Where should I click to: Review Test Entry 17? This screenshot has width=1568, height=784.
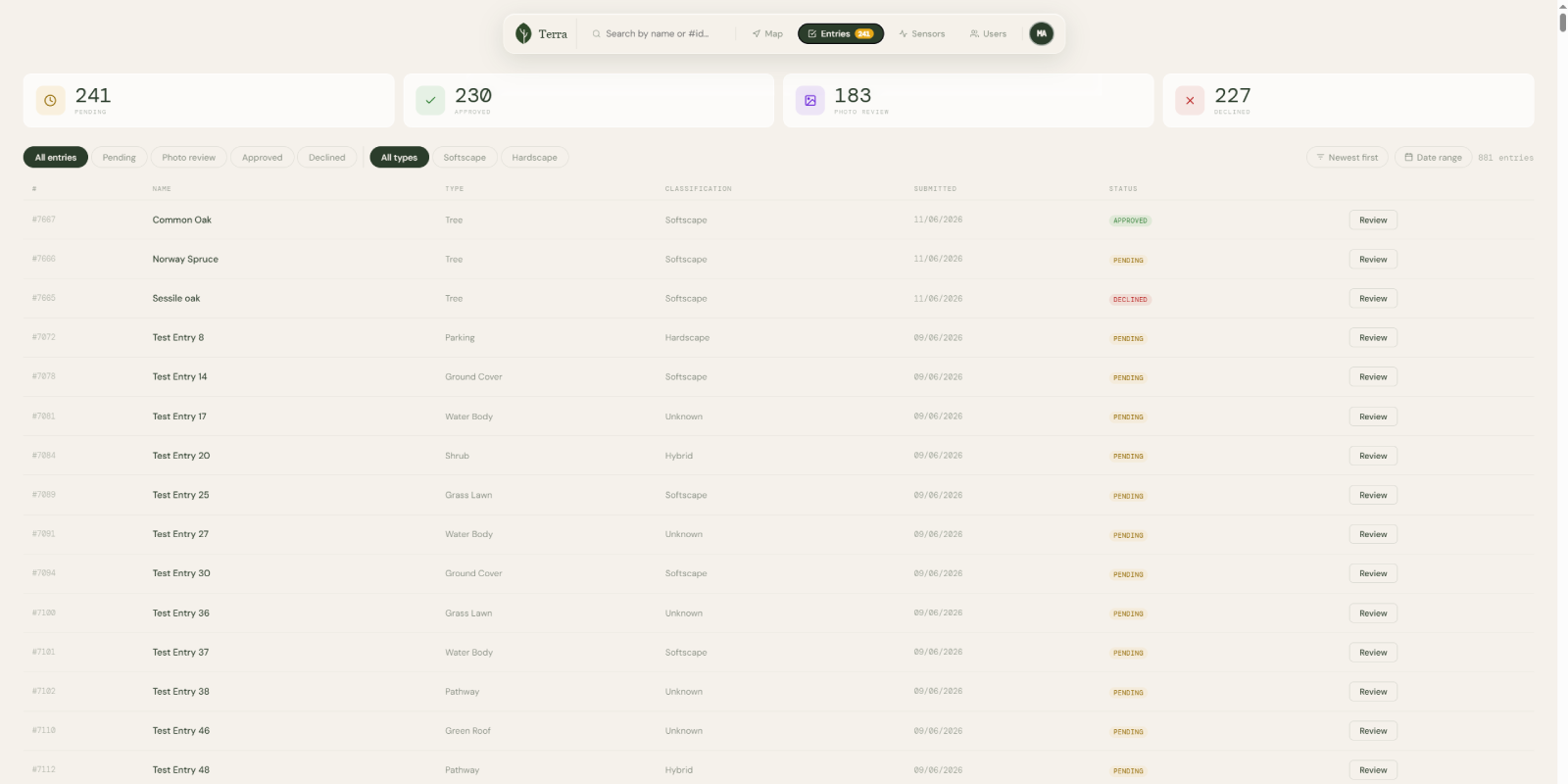[x=1373, y=416]
